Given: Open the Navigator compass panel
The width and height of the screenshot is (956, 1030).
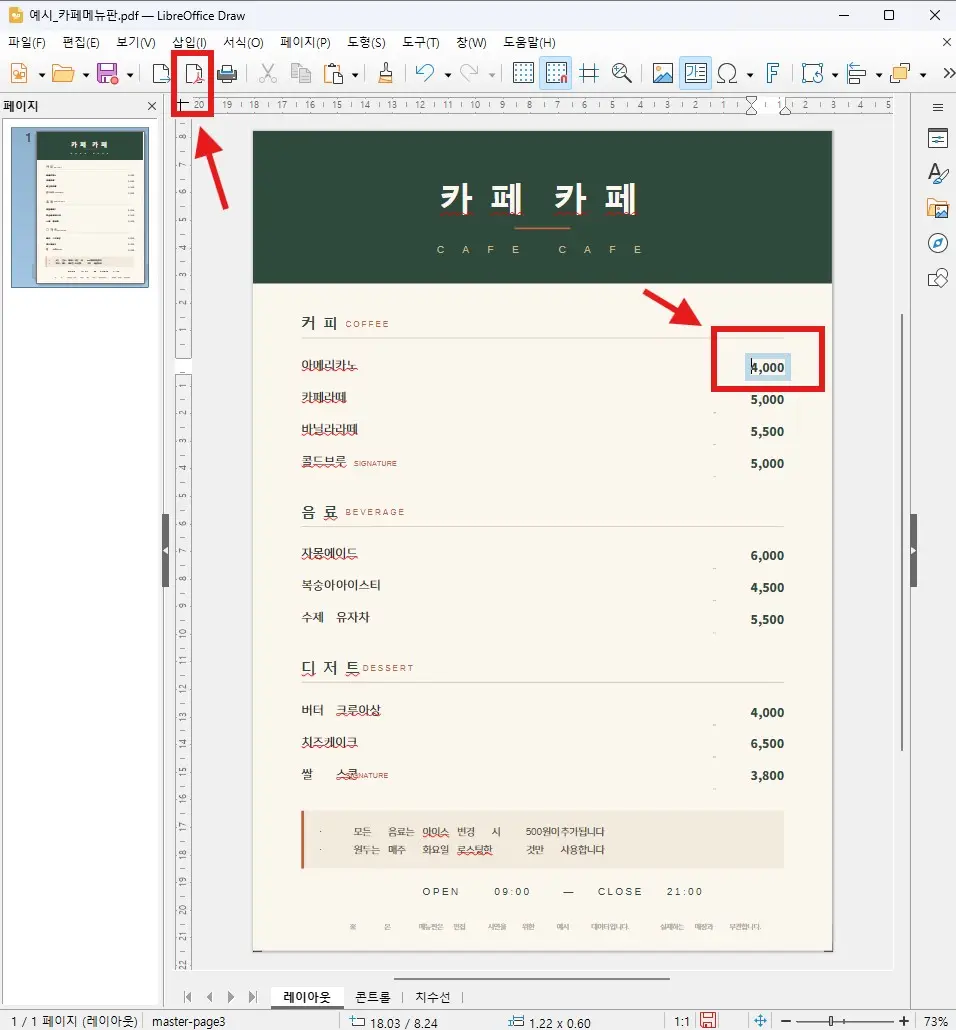Looking at the screenshot, I should tap(938, 243).
